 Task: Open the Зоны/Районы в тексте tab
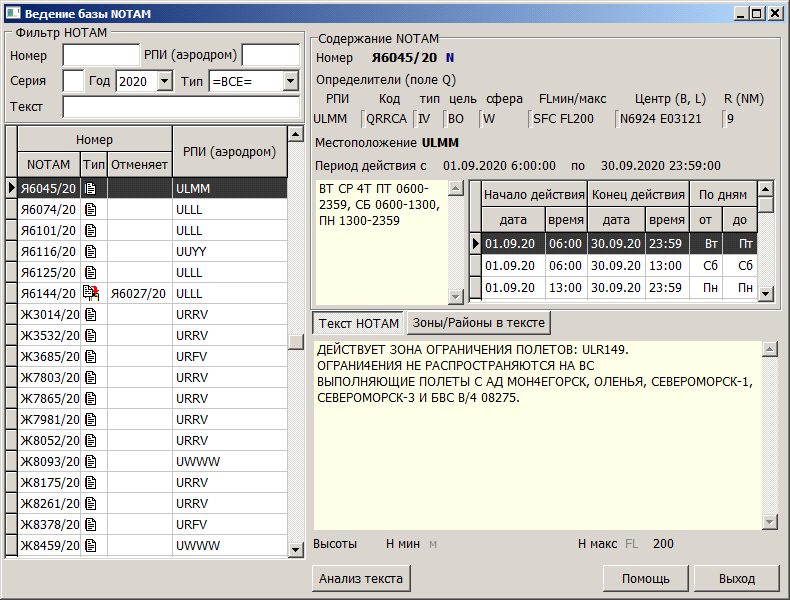tap(478, 323)
